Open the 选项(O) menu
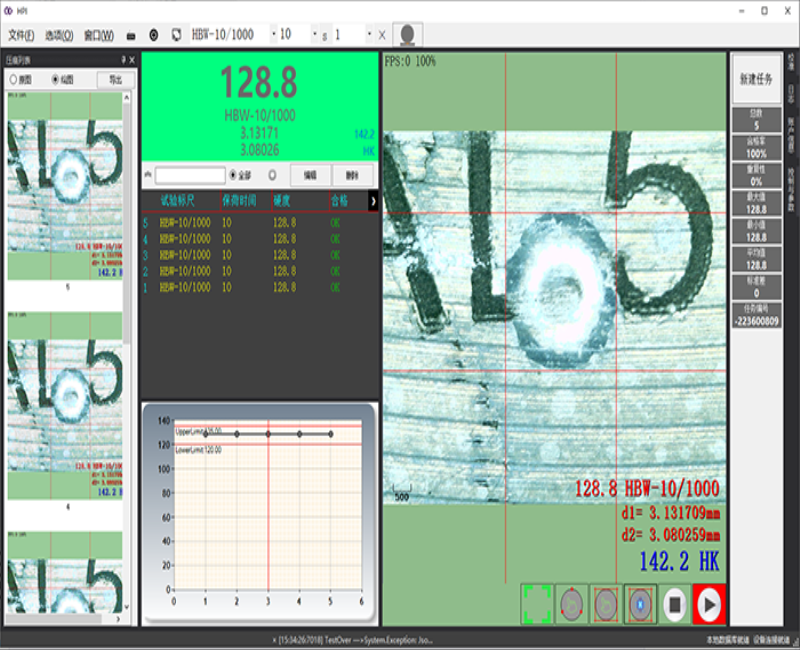Image resolution: width=800 pixels, height=650 pixels. pyautogui.click(x=59, y=35)
